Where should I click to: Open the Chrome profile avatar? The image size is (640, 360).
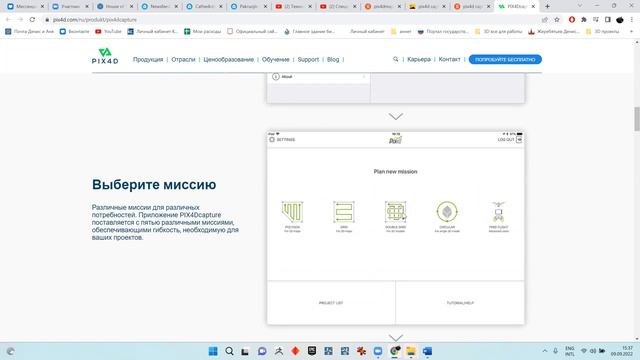point(620,20)
